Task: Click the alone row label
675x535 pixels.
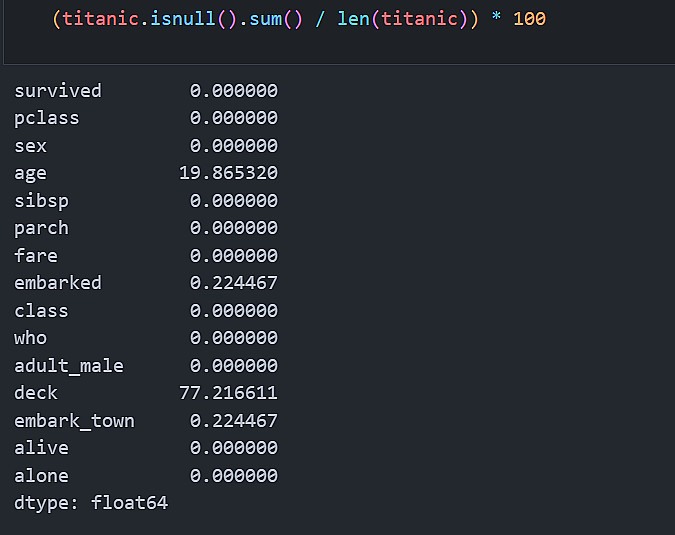Action: pyautogui.click(x=42, y=475)
